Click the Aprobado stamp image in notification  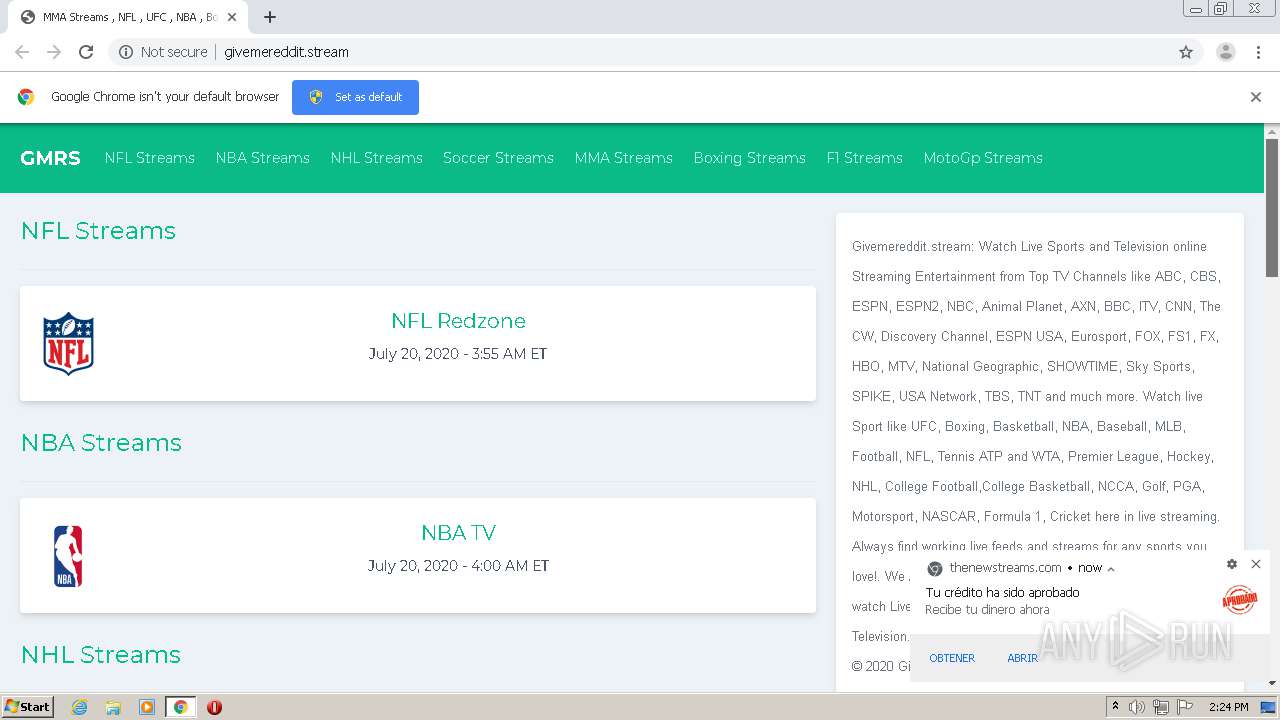point(1240,599)
